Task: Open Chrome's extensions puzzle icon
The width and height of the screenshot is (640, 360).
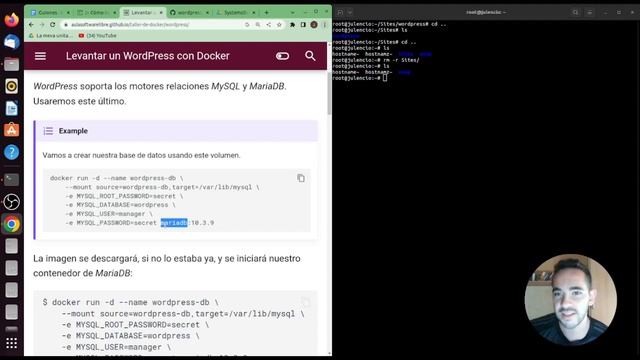Action: [x=292, y=24]
